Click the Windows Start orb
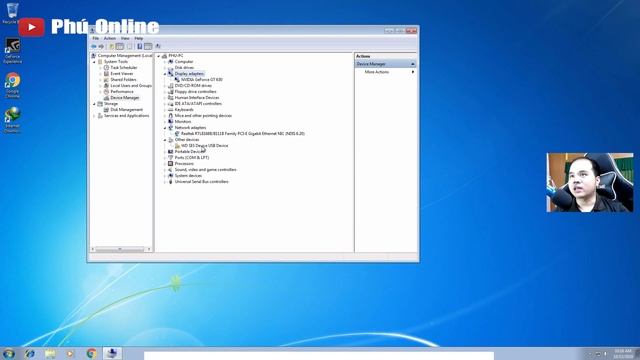 click(x=9, y=353)
